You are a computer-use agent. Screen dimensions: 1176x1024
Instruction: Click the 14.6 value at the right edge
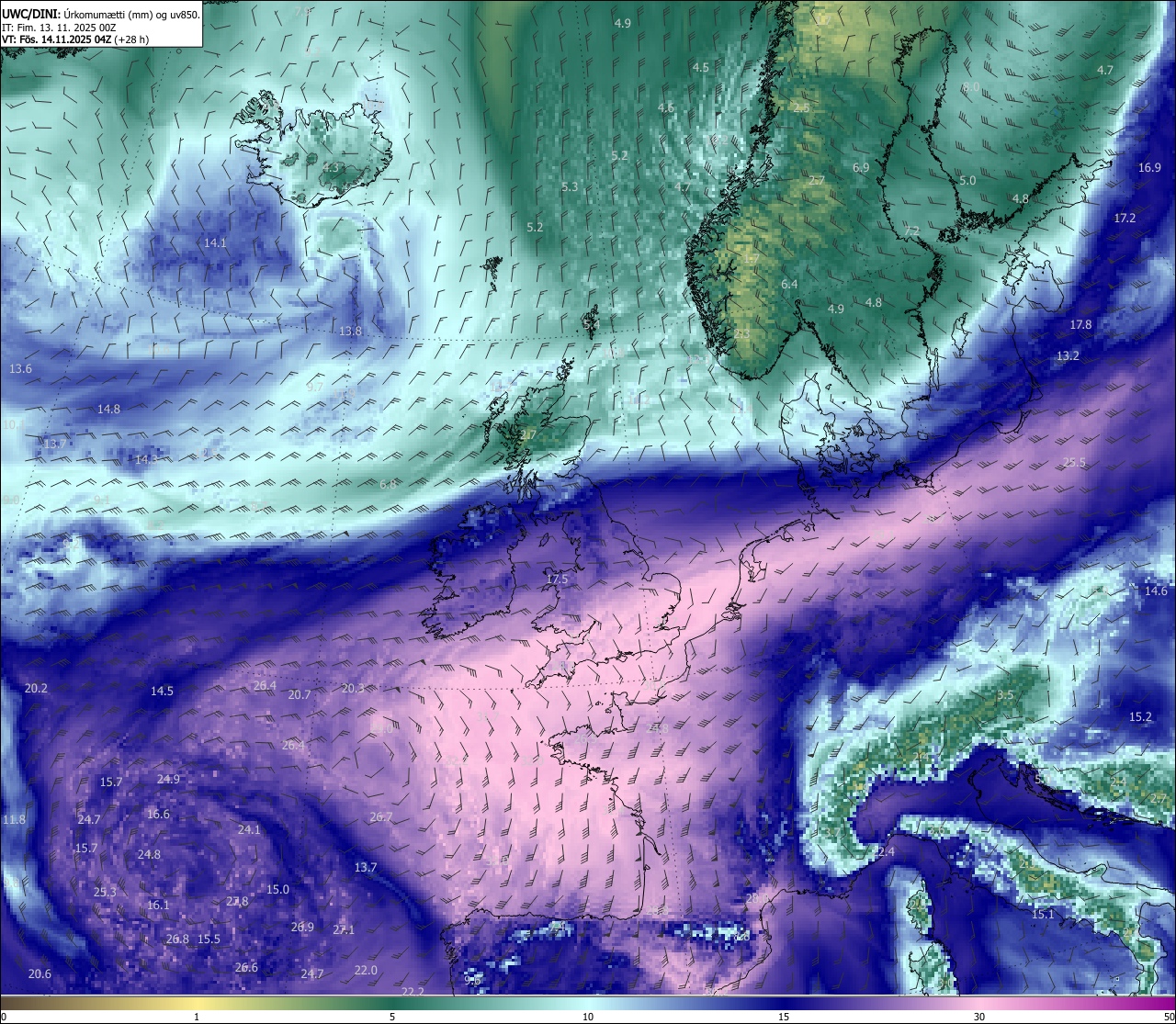coord(1156,591)
